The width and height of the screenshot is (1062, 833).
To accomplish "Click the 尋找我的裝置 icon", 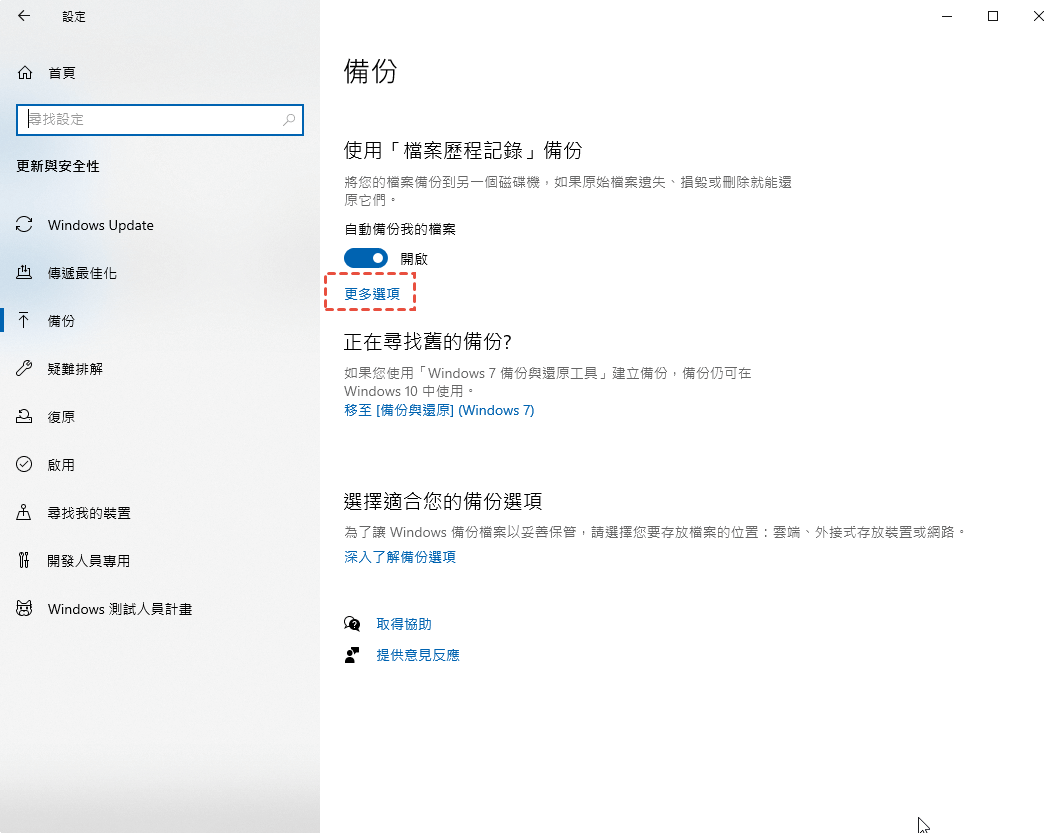I will [x=25, y=513].
